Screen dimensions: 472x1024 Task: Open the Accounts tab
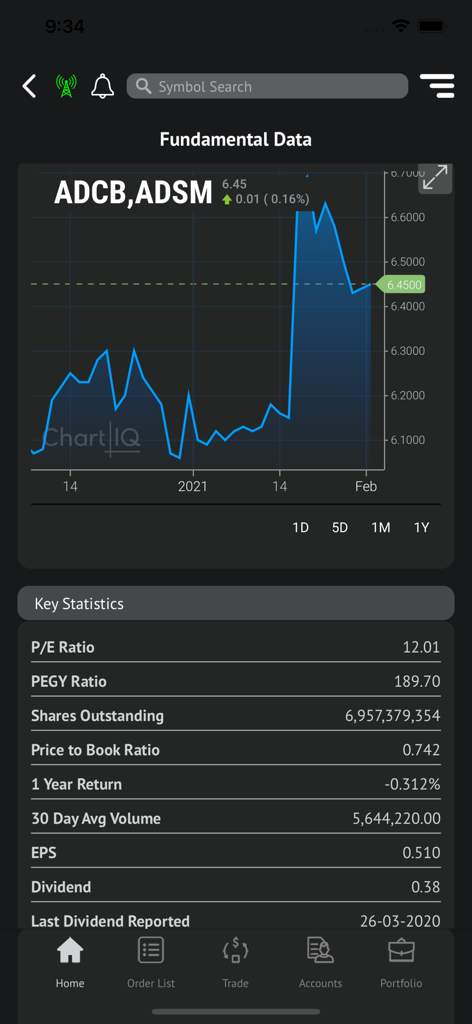tap(321, 963)
